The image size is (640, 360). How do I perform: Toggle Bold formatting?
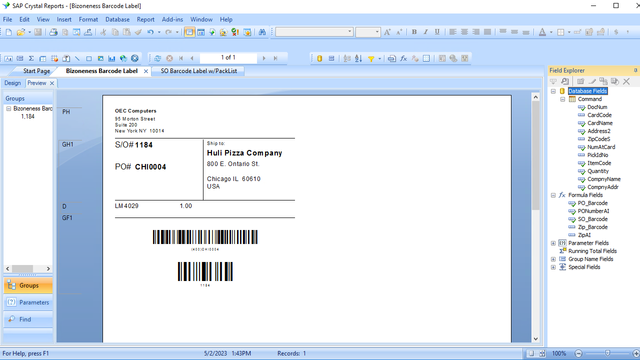(414, 32)
